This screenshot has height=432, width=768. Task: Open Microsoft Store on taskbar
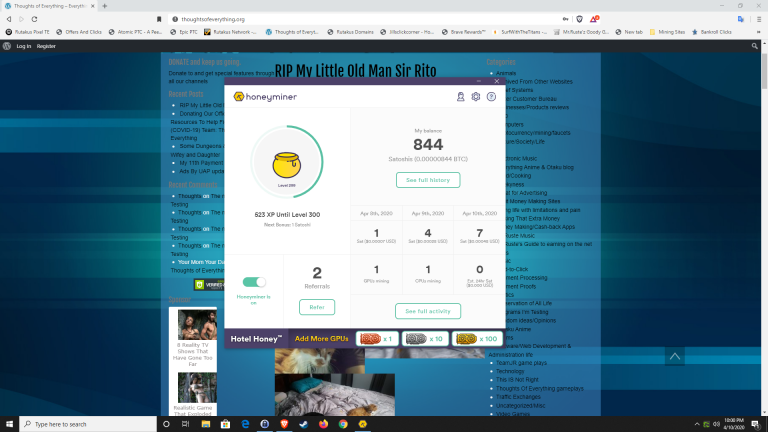click(x=225, y=424)
